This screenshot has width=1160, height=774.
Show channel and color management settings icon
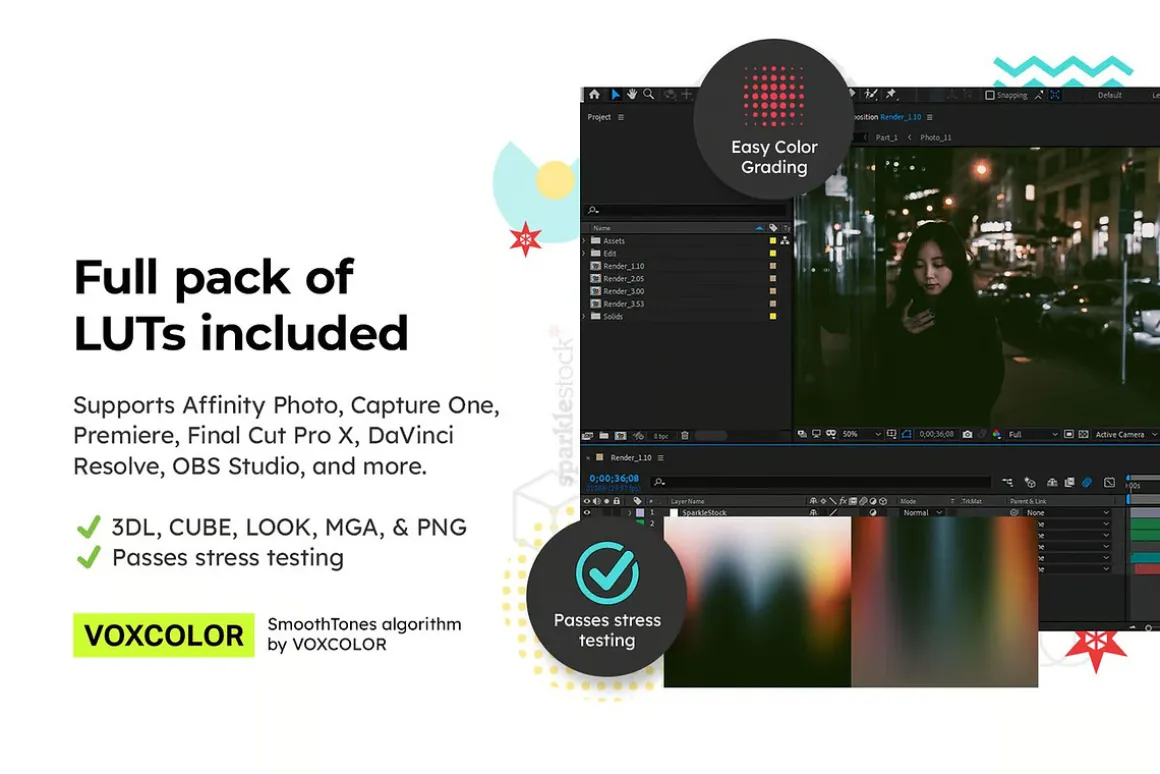(x=997, y=434)
